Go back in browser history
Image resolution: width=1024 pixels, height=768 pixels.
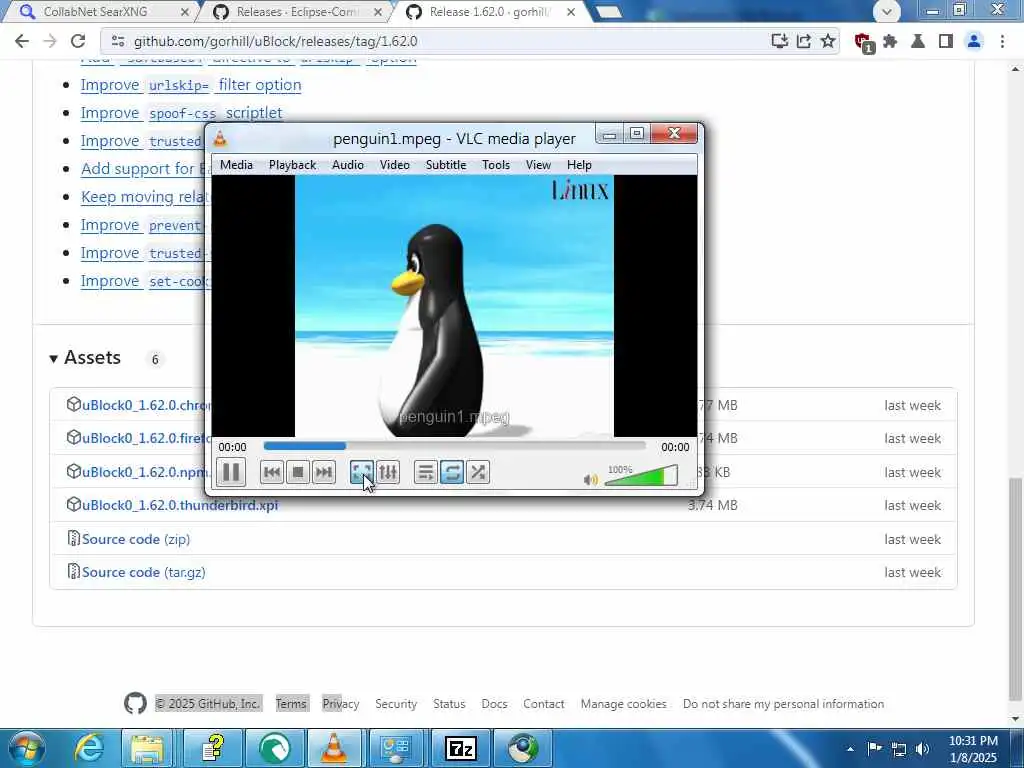coord(22,41)
